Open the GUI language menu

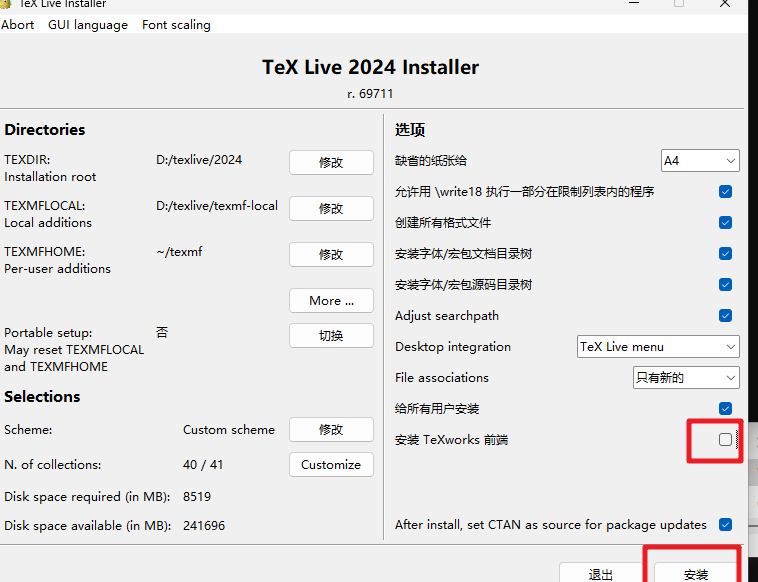pos(88,25)
